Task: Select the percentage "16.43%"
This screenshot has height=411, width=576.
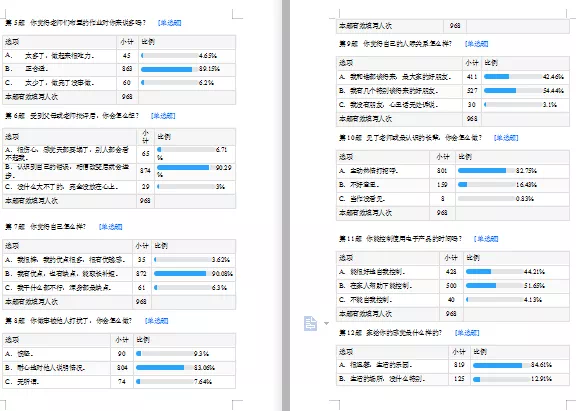Action: pyautogui.click(x=526, y=185)
